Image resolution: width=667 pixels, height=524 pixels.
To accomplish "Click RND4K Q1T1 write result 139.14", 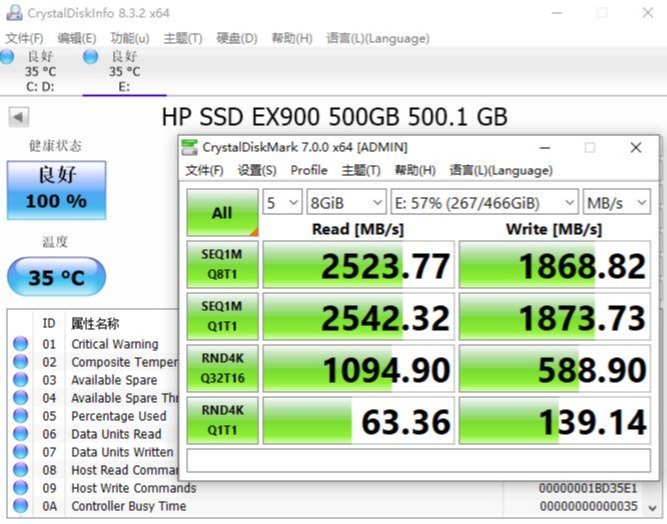I will pyautogui.click(x=555, y=420).
